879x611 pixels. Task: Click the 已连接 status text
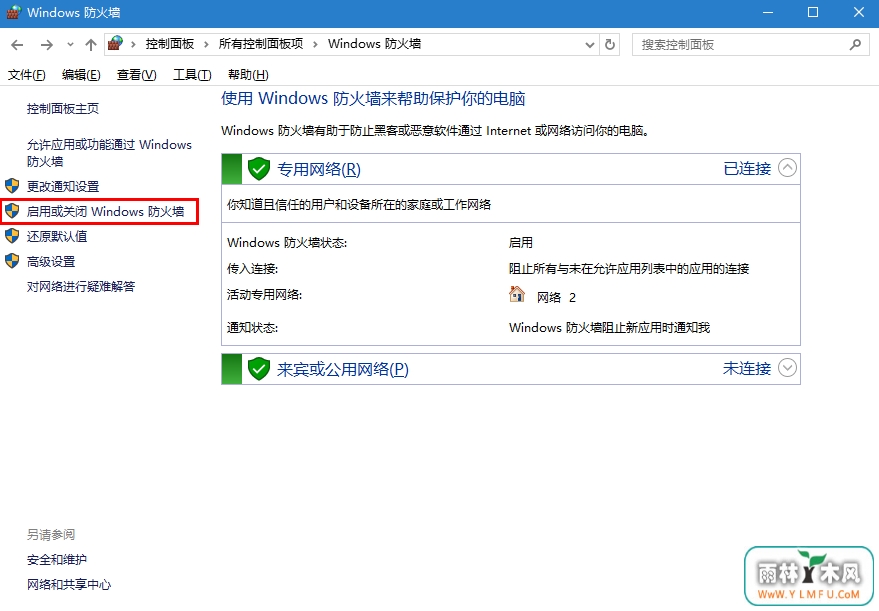[x=747, y=168]
